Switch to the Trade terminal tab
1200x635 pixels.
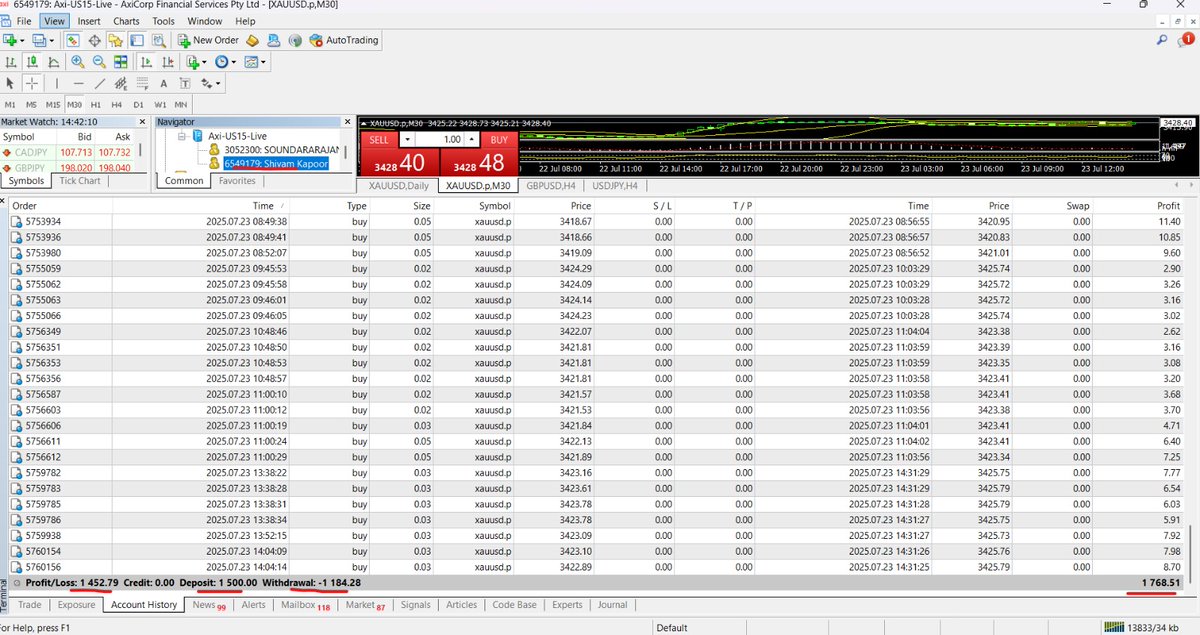(x=30, y=604)
